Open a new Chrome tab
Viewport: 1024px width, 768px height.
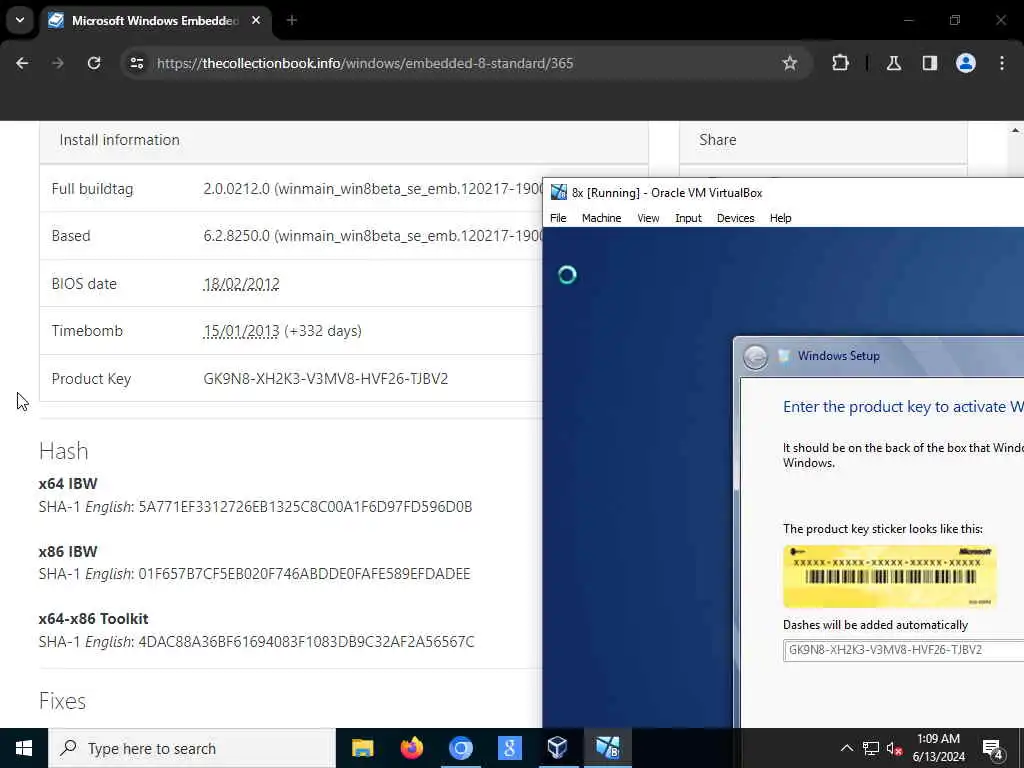pos(292,20)
